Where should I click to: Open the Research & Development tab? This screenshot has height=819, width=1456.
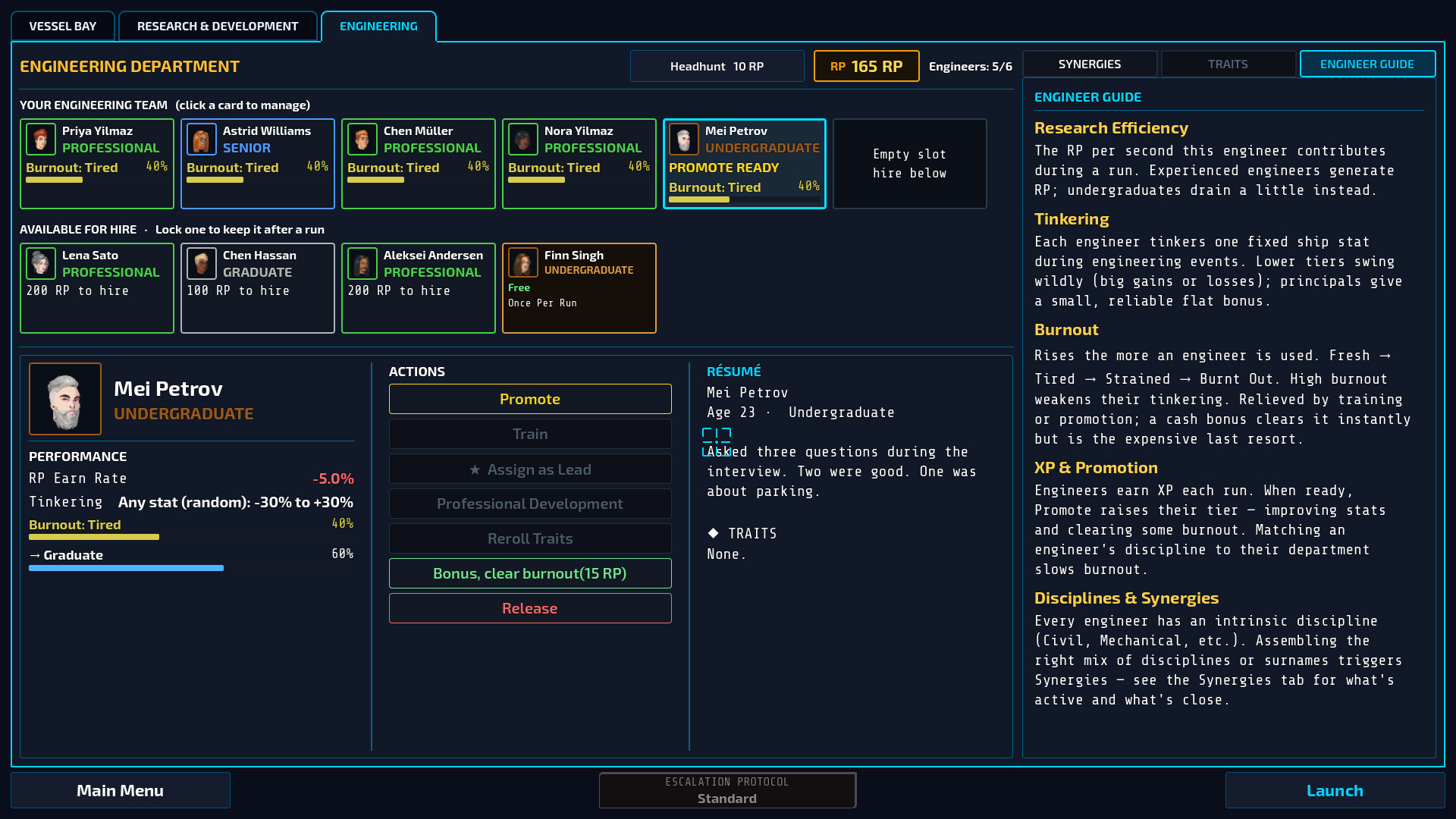[x=218, y=26]
